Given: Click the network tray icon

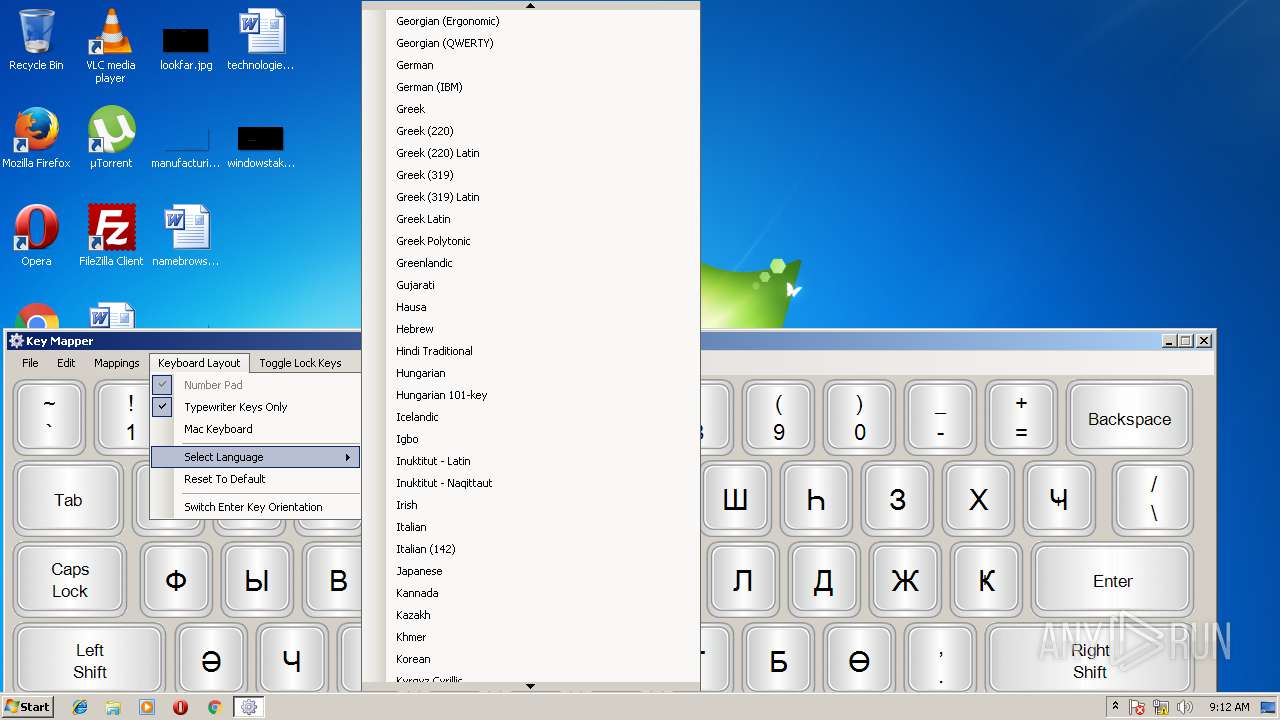Looking at the screenshot, I should click(1161, 707).
